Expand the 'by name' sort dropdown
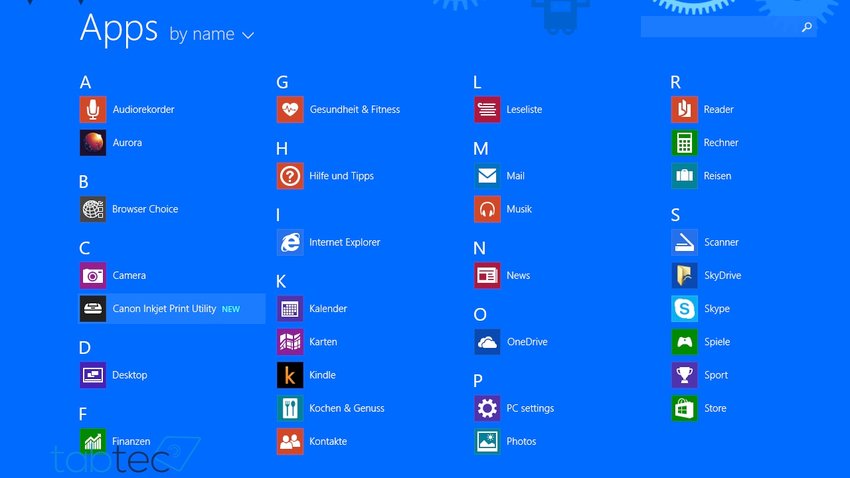The height and width of the screenshot is (478, 850). click(211, 34)
